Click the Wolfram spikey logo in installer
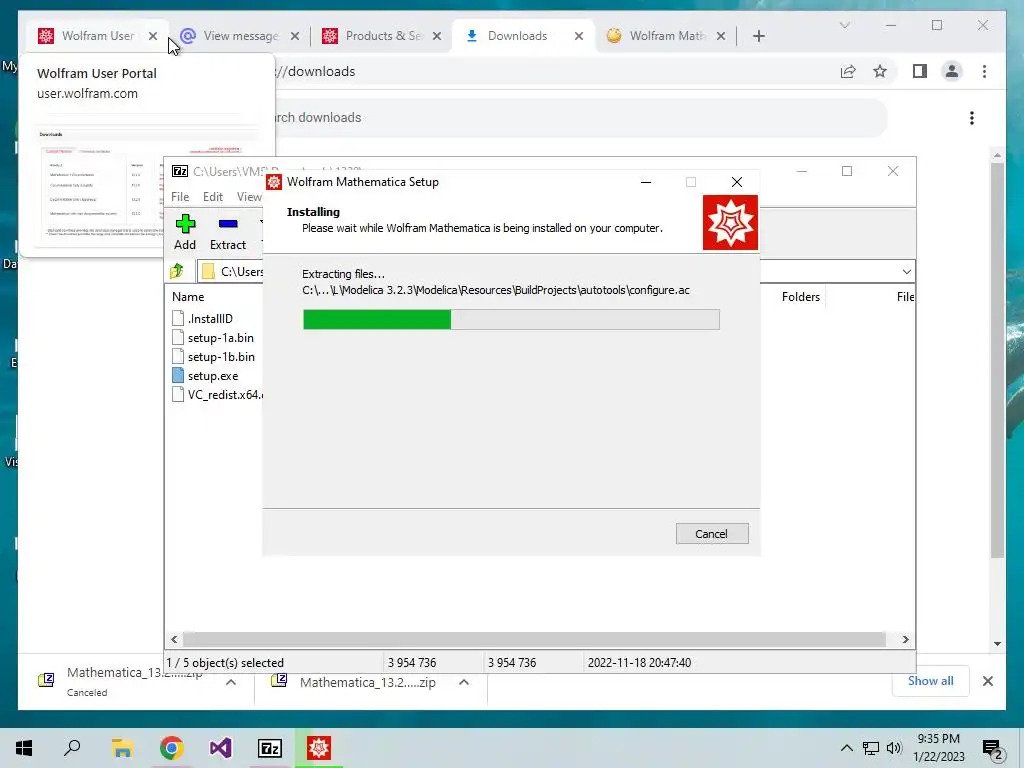This screenshot has width=1024, height=768. tap(730, 222)
